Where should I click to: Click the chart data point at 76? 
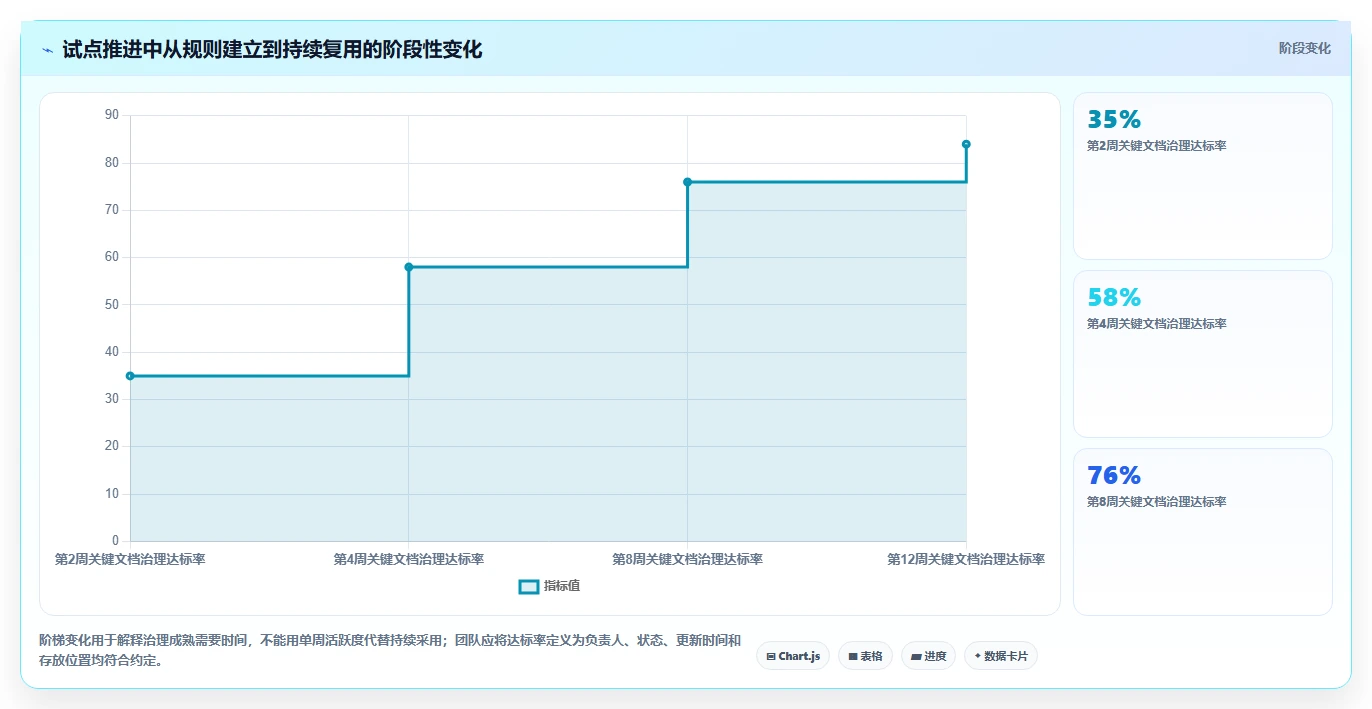click(687, 182)
